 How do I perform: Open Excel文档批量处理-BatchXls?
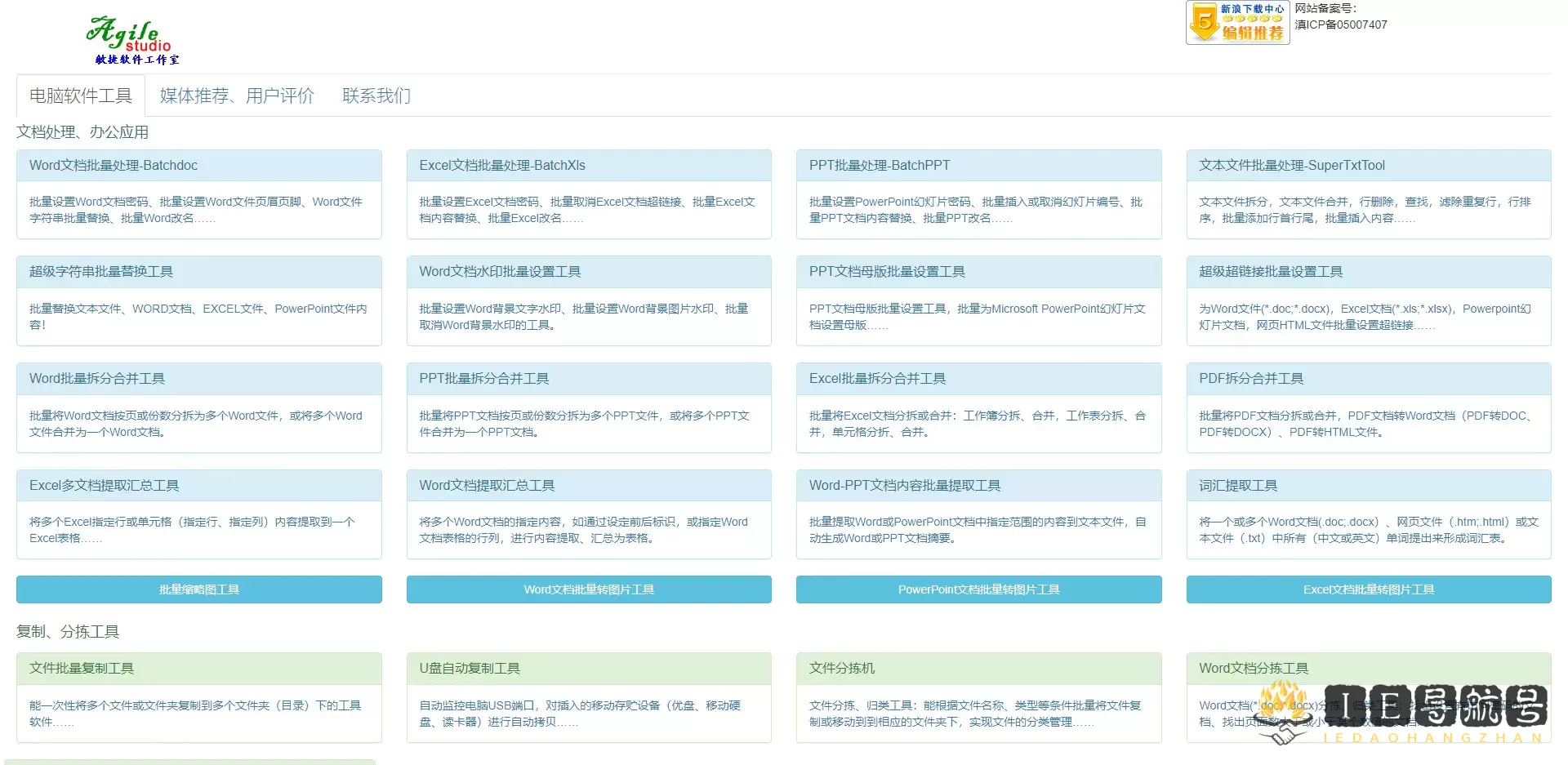click(x=504, y=165)
